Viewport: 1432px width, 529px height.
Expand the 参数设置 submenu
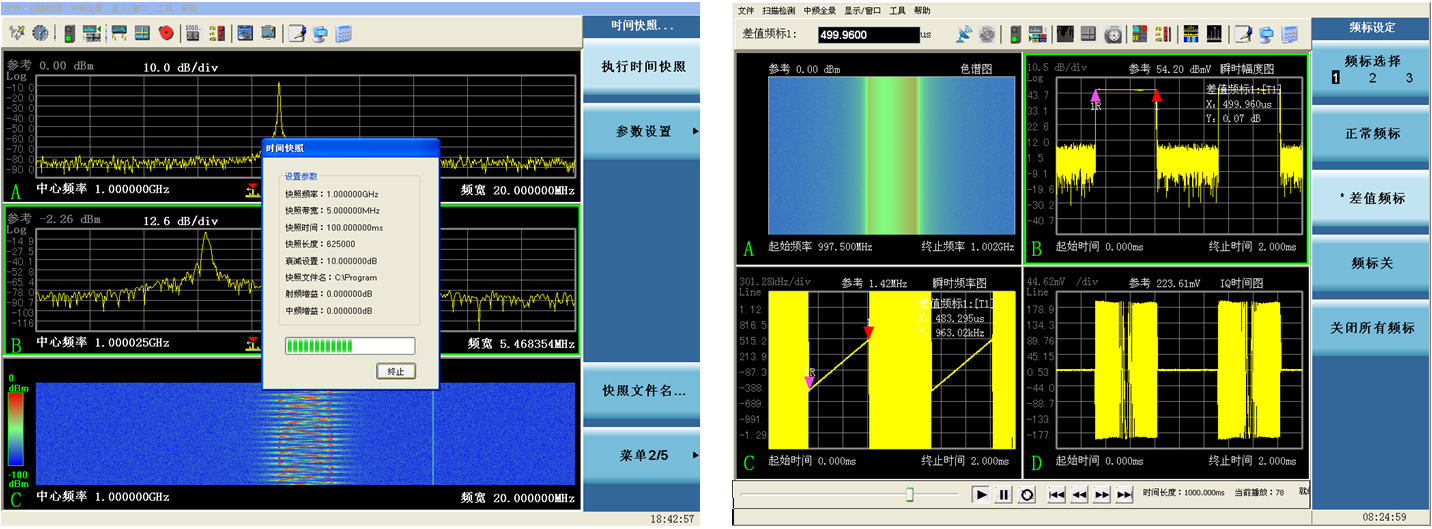tap(642, 131)
